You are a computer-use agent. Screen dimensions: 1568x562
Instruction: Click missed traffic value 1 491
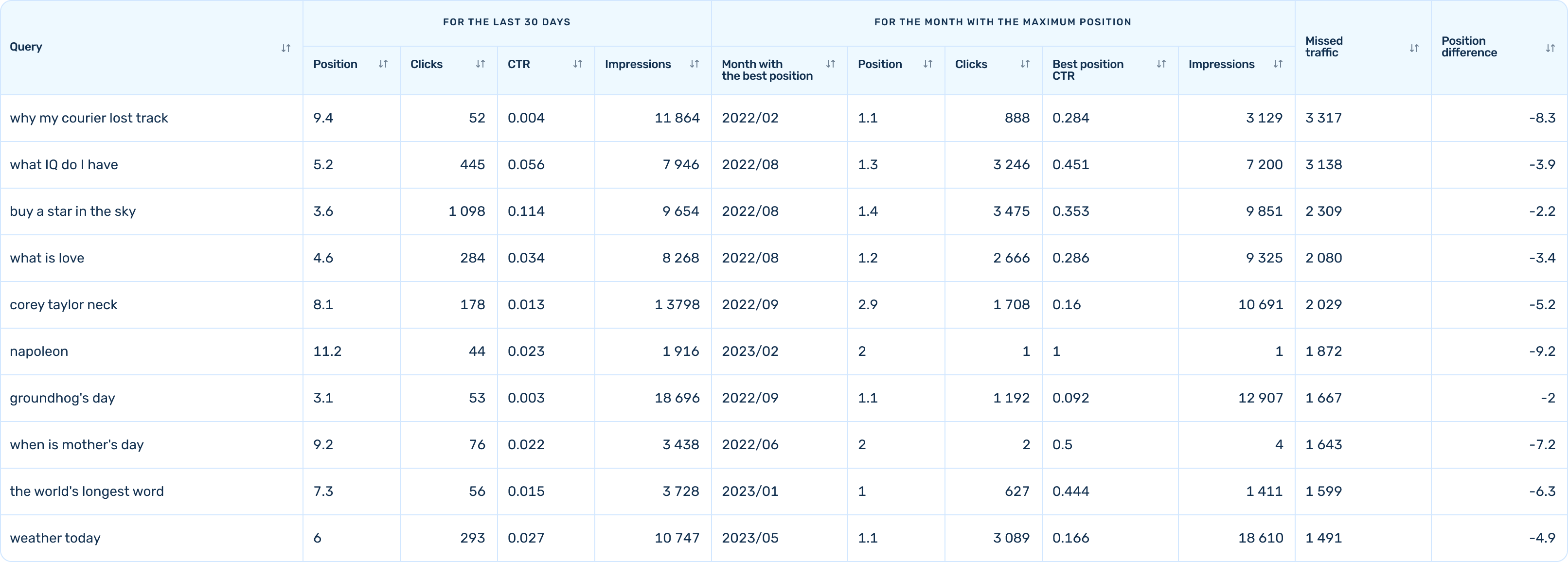click(1323, 538)
